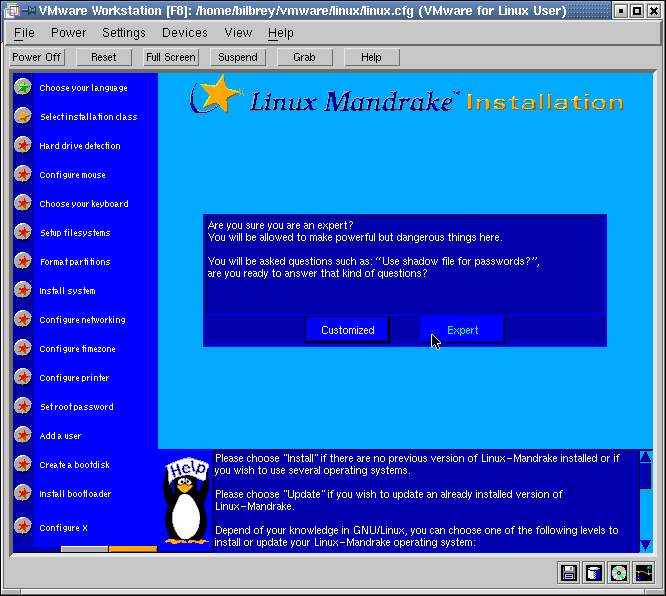
Task: Select the Choose your language step
Action: [83, 88]
